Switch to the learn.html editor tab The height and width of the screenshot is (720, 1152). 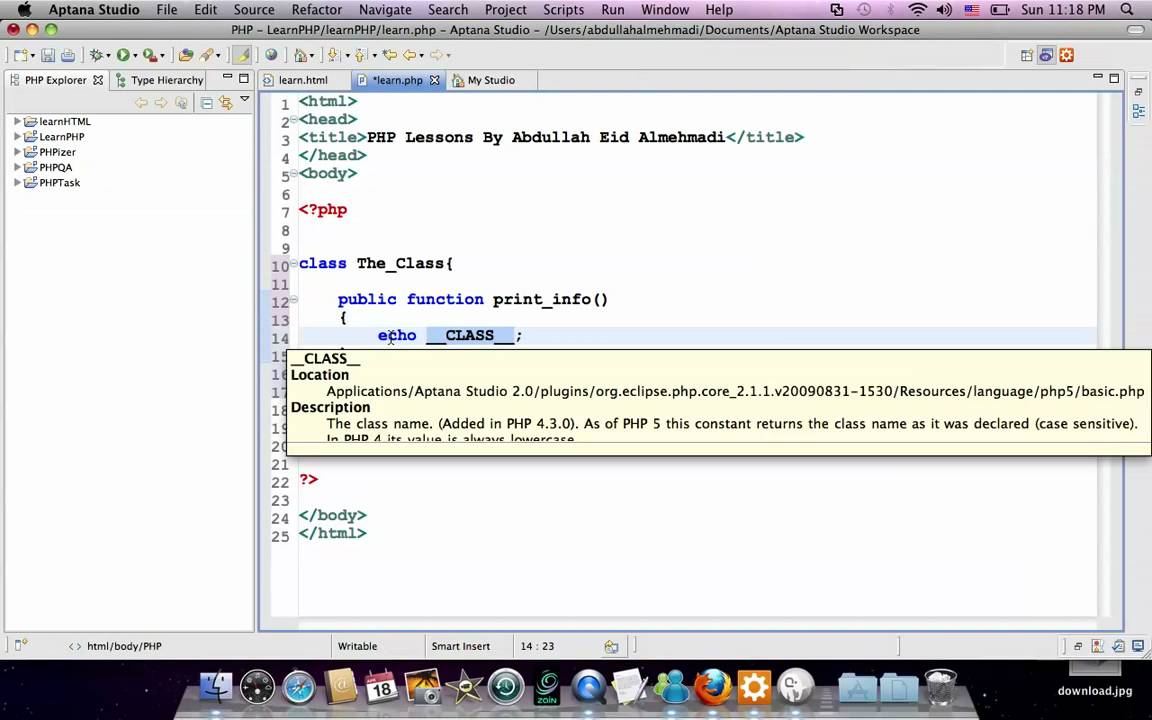pos(303,80)
